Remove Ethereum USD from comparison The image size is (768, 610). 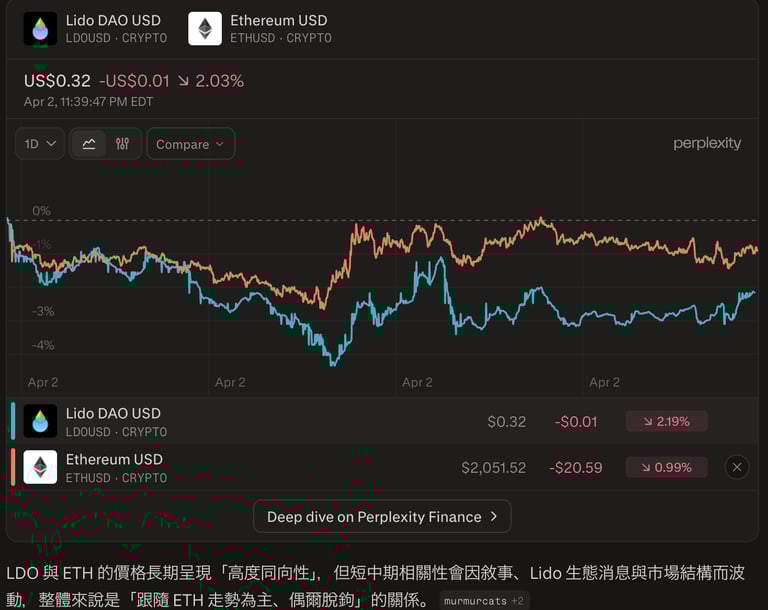(737, 467)
